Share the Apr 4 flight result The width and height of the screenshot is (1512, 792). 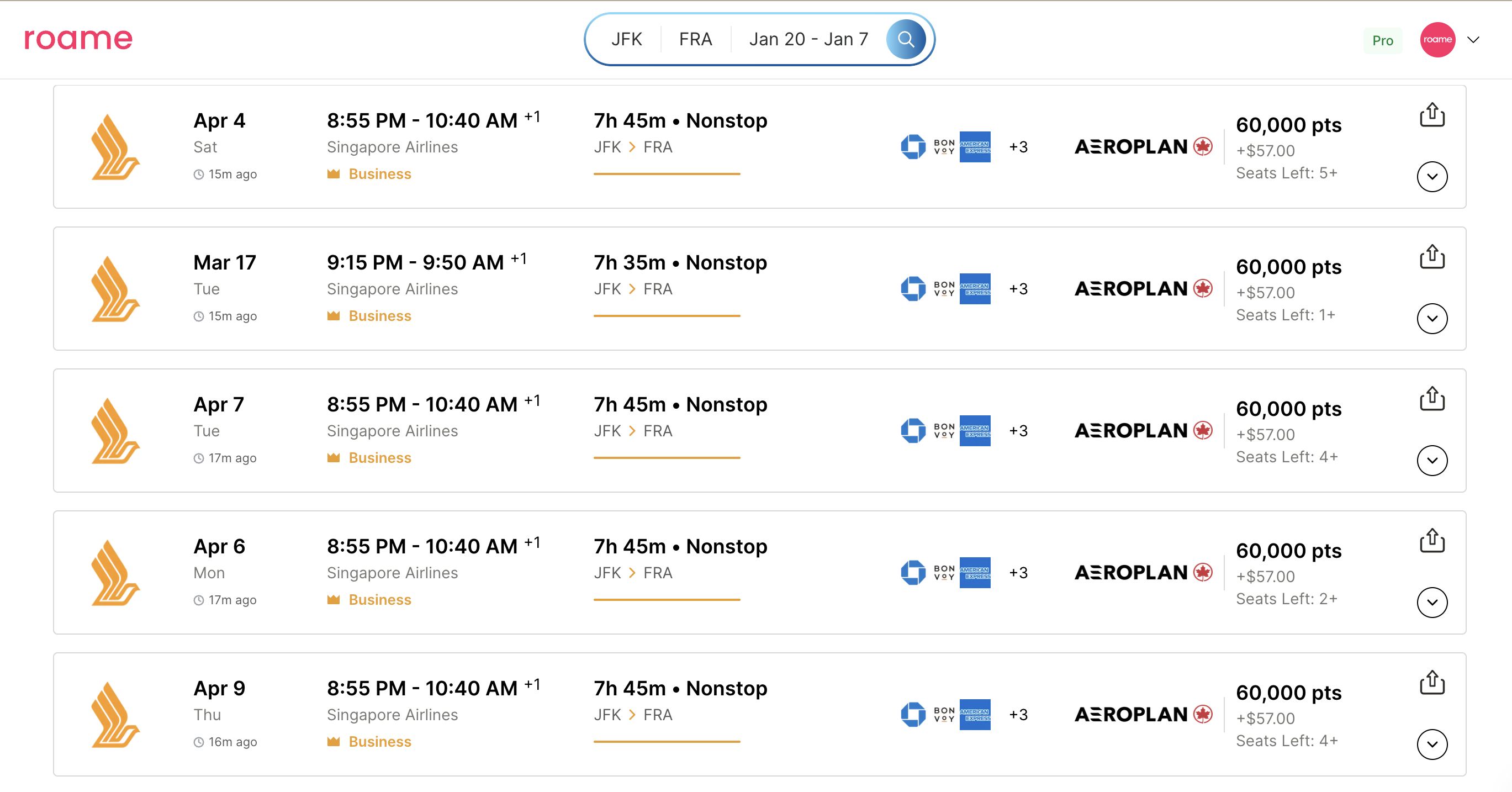pyautogui.click(x=1431, y=114)
